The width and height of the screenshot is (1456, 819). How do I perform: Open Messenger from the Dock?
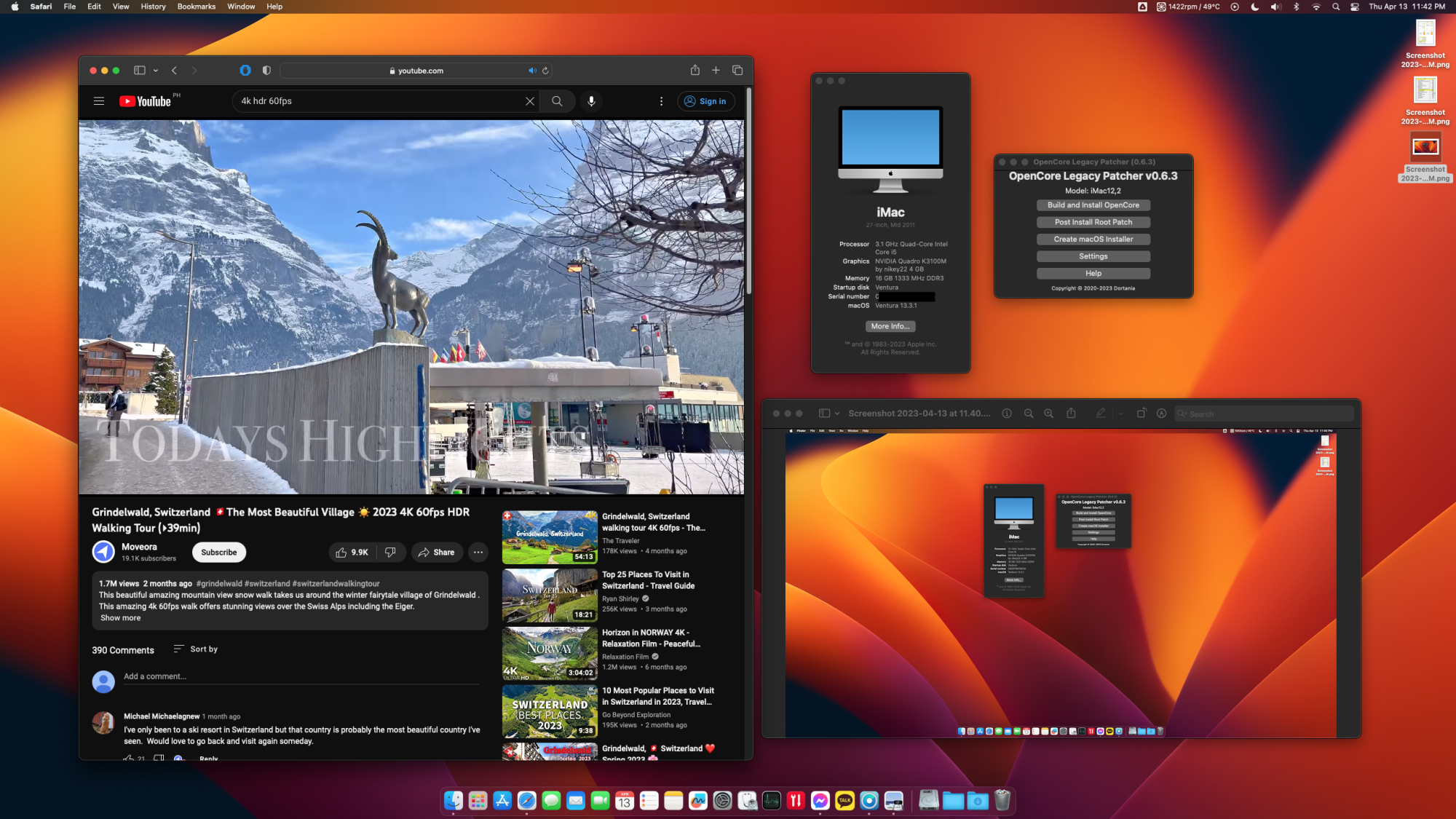tap(820, 801)
